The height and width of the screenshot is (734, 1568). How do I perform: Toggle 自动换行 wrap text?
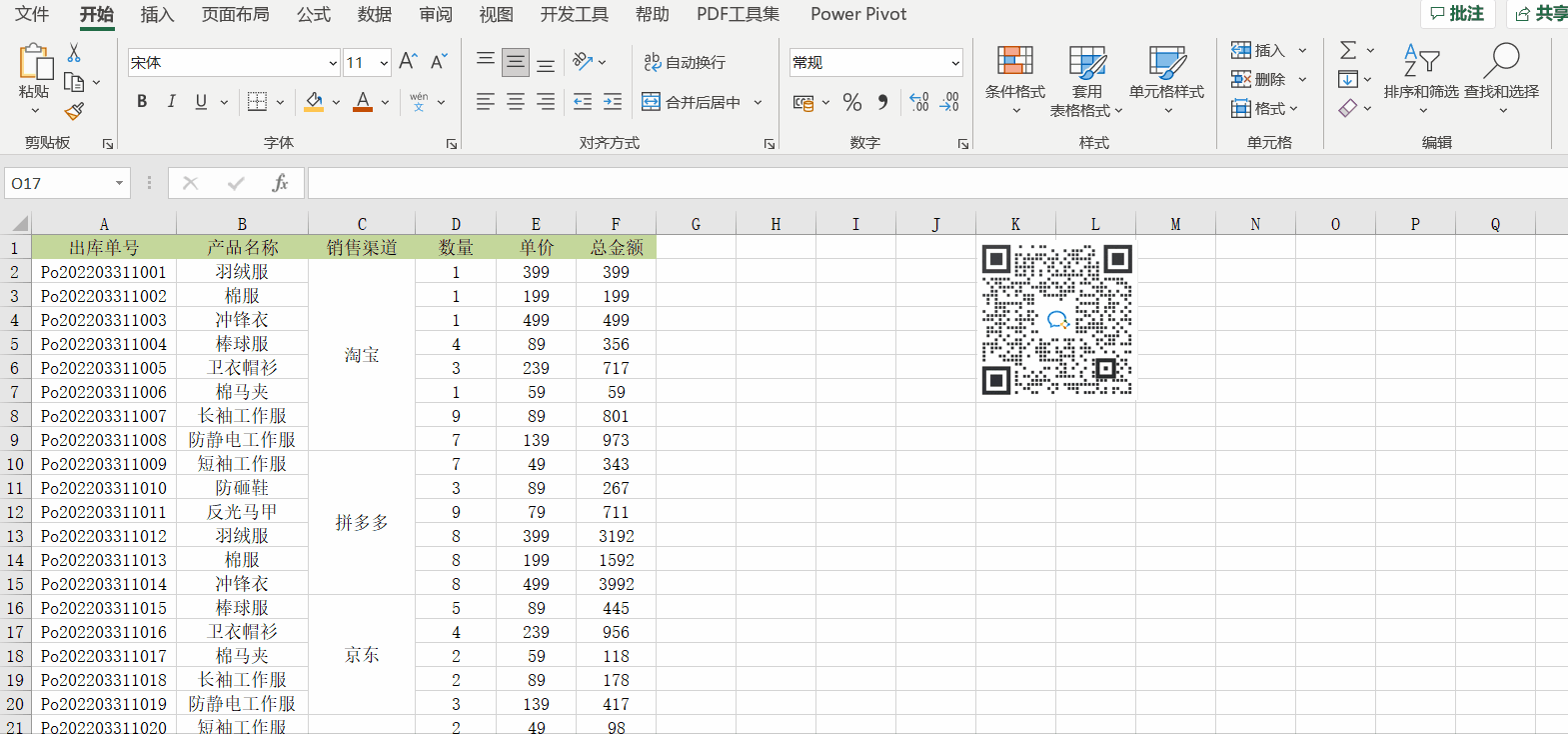(685, 62)
